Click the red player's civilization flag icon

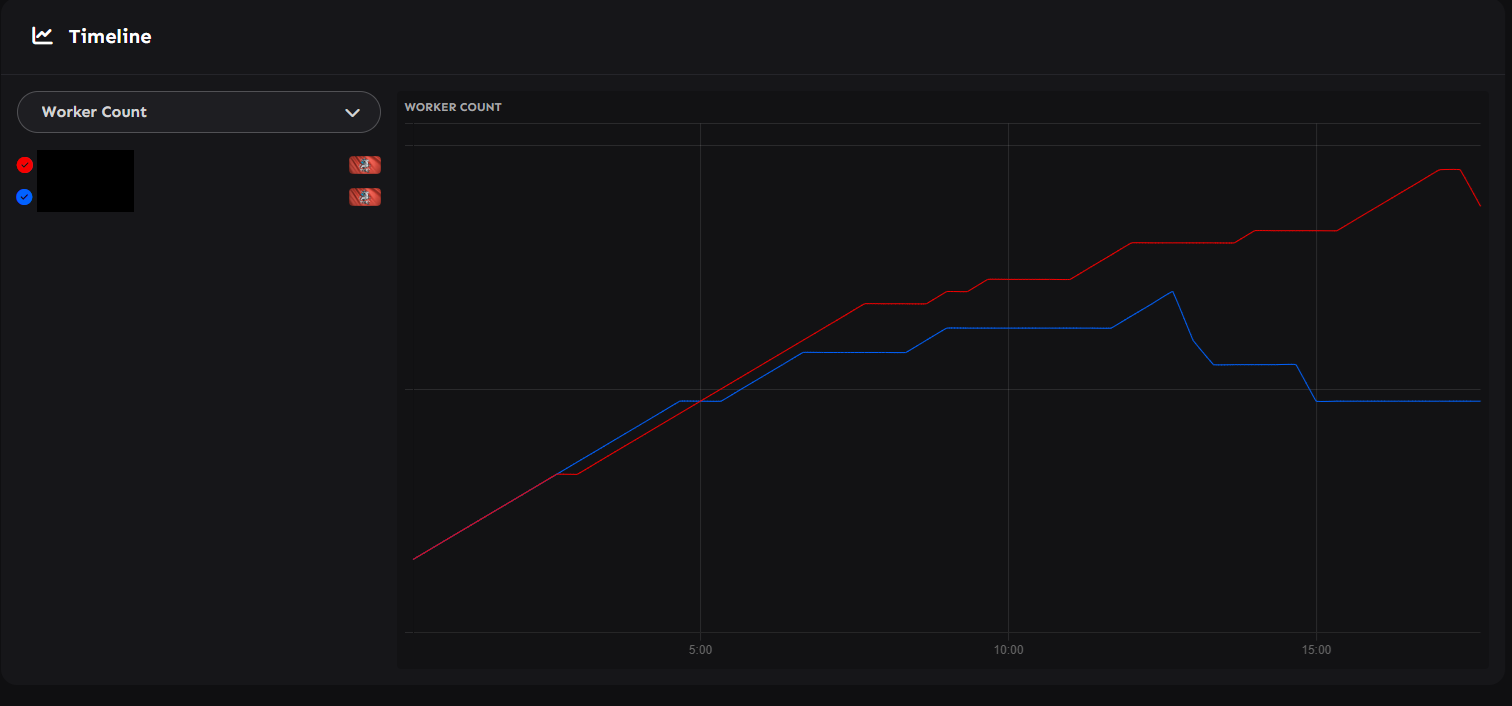[364, 165]
